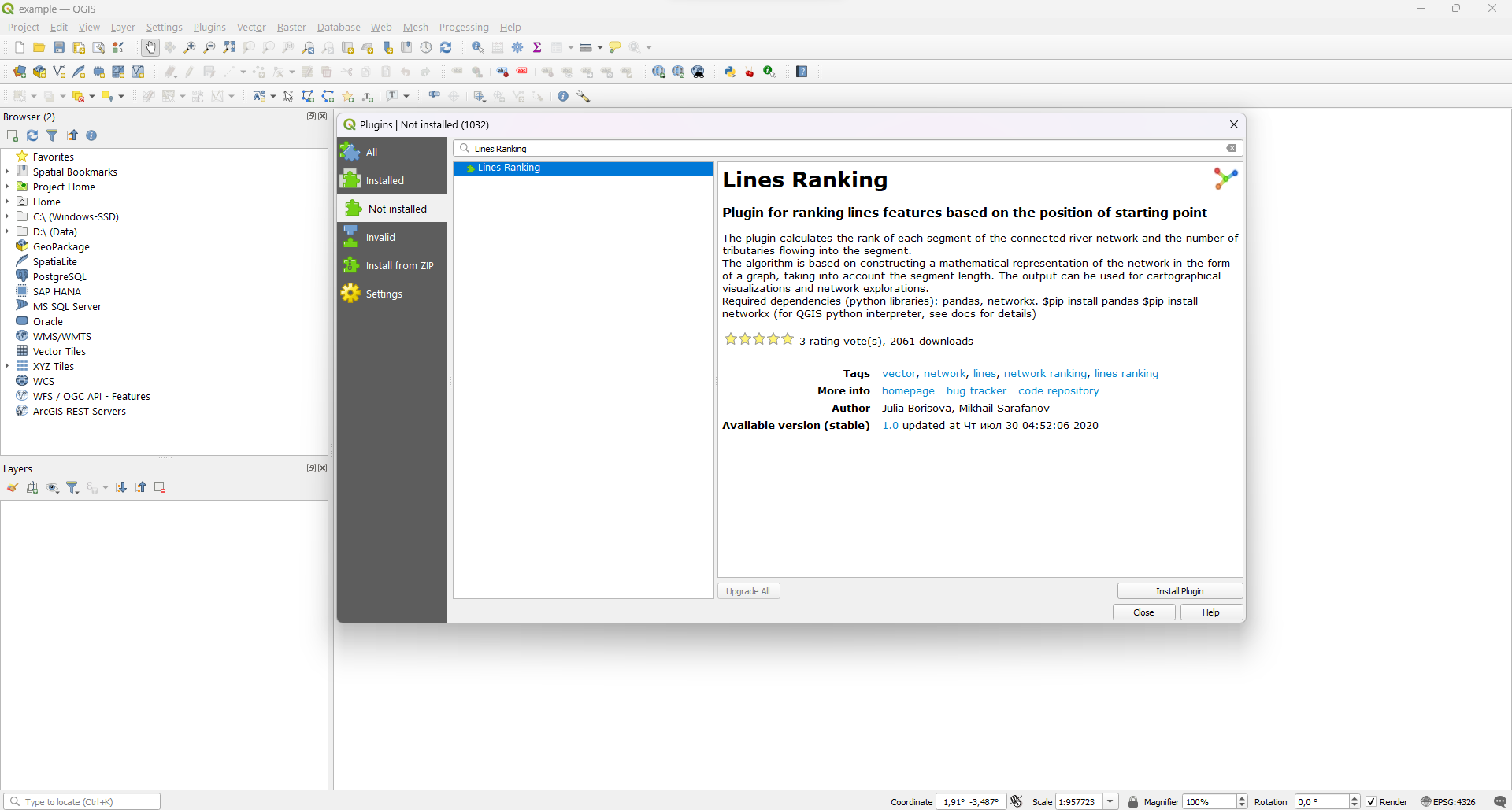1512x810 pixels.
Task: Click the Type to locate search box
Action: tap(82, 801)
